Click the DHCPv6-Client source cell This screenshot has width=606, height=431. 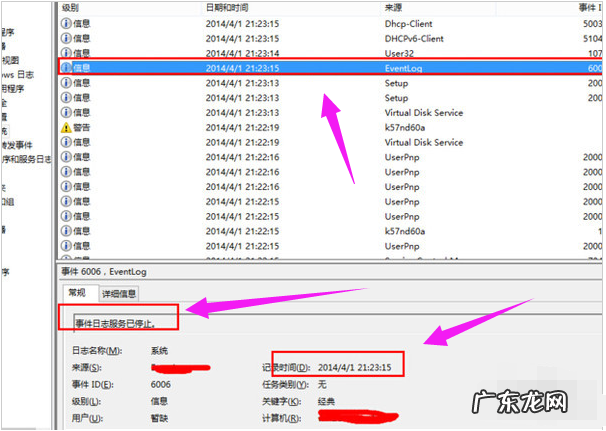414,39
